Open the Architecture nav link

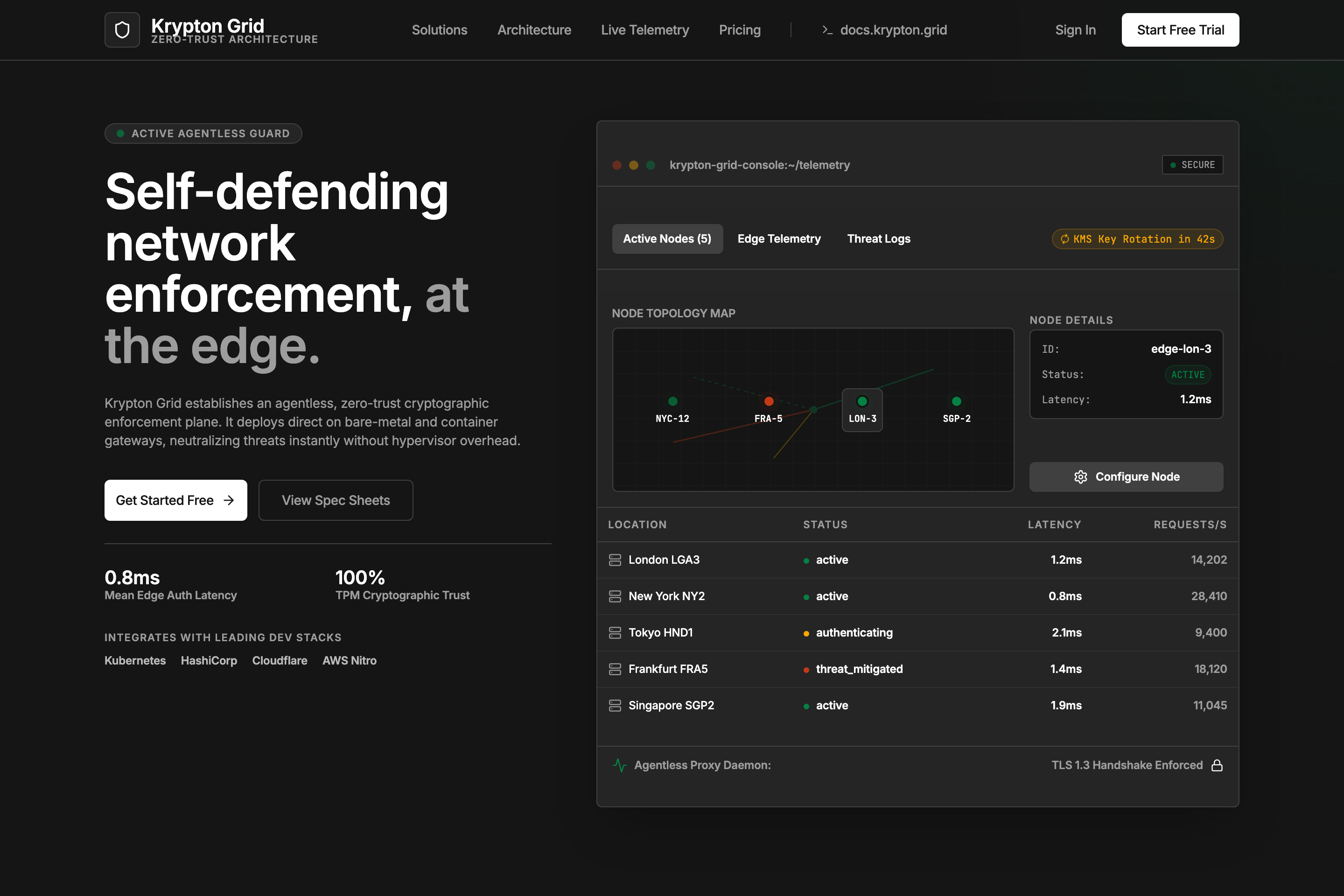[534, 30]
